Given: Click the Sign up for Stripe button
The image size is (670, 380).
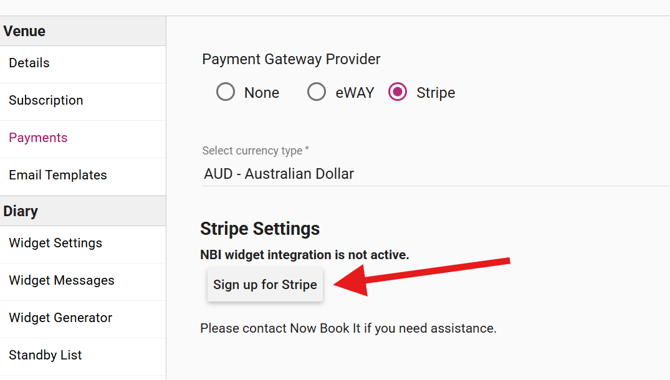Looking at the screenshot, I should 265,285.
